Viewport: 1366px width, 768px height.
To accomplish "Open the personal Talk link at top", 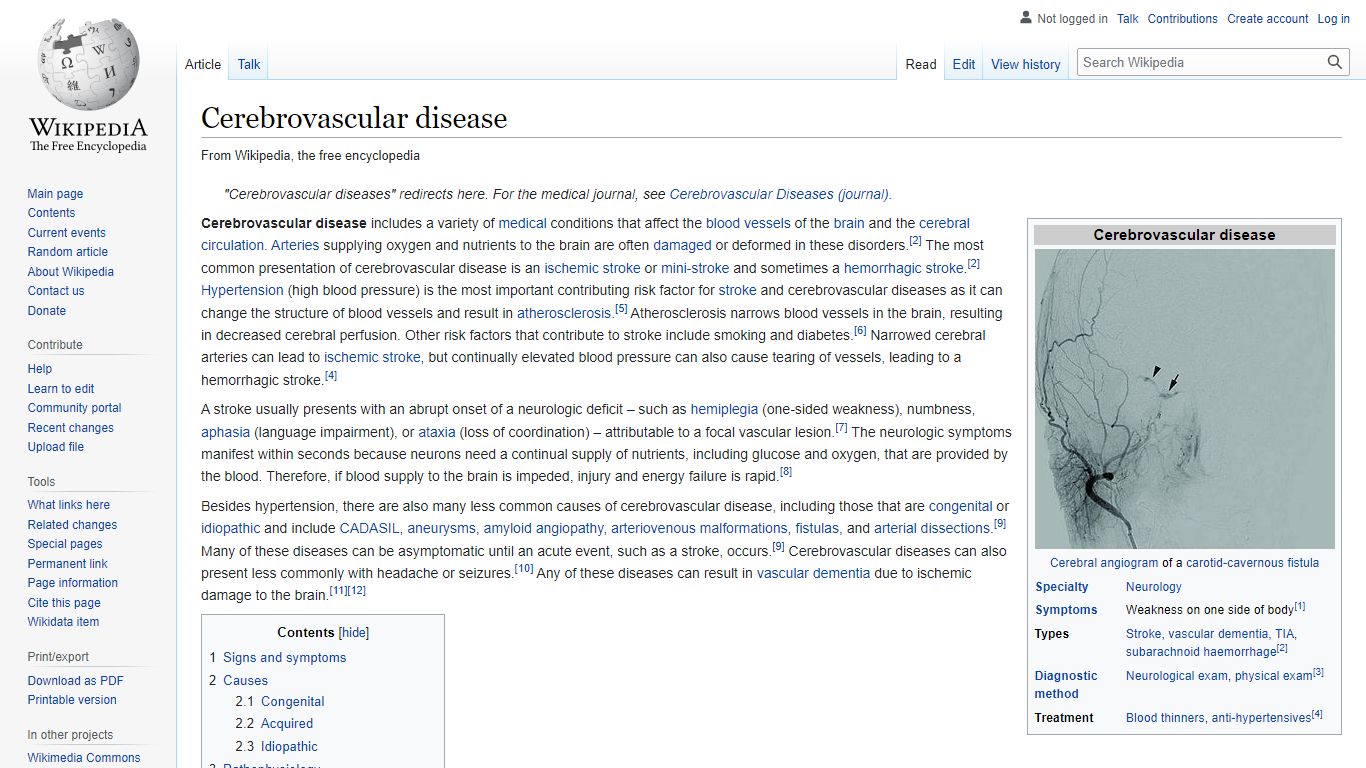I will [1128, 19].
